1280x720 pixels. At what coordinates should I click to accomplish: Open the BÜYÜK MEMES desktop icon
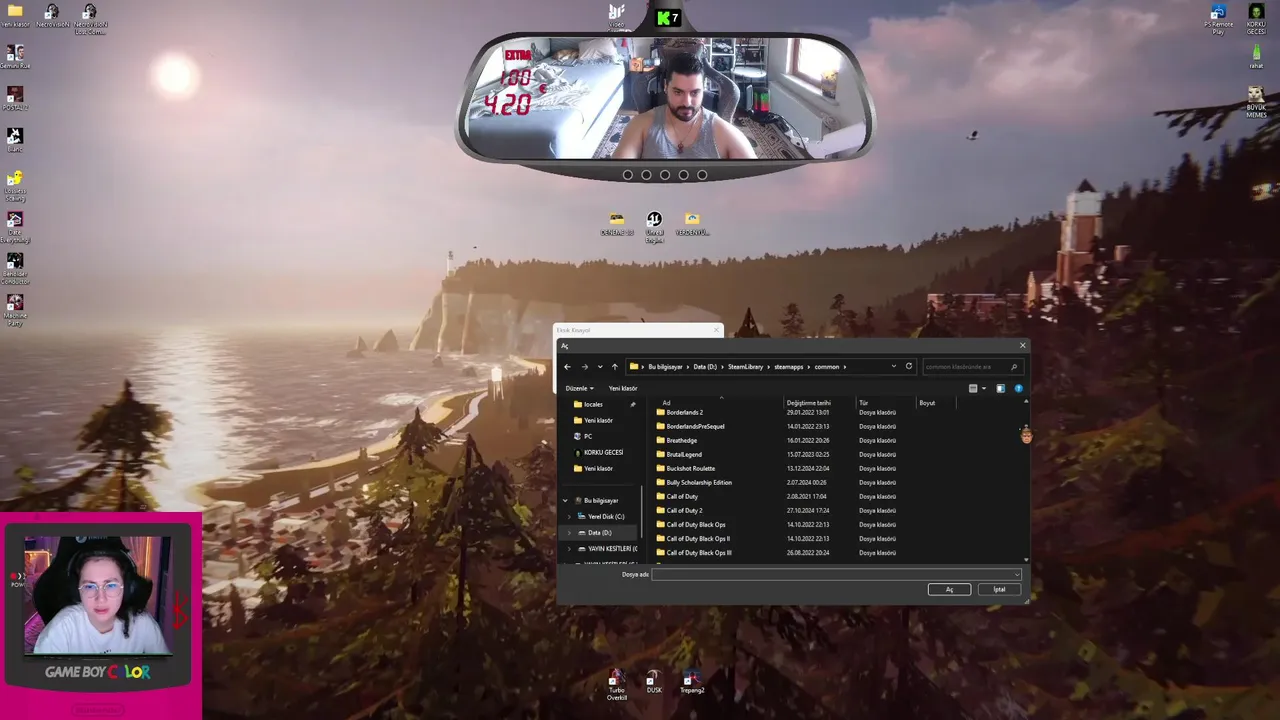(x=1256, y=101)
